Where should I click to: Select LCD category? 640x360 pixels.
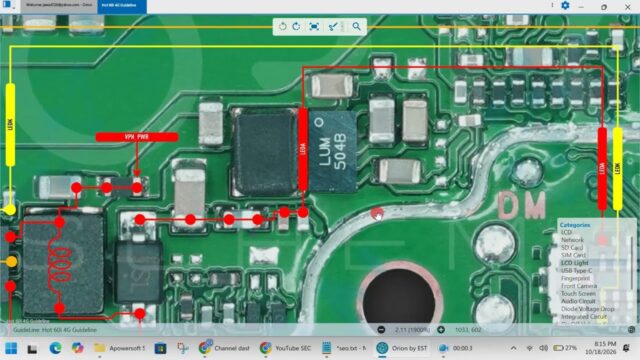pos(567,232)
